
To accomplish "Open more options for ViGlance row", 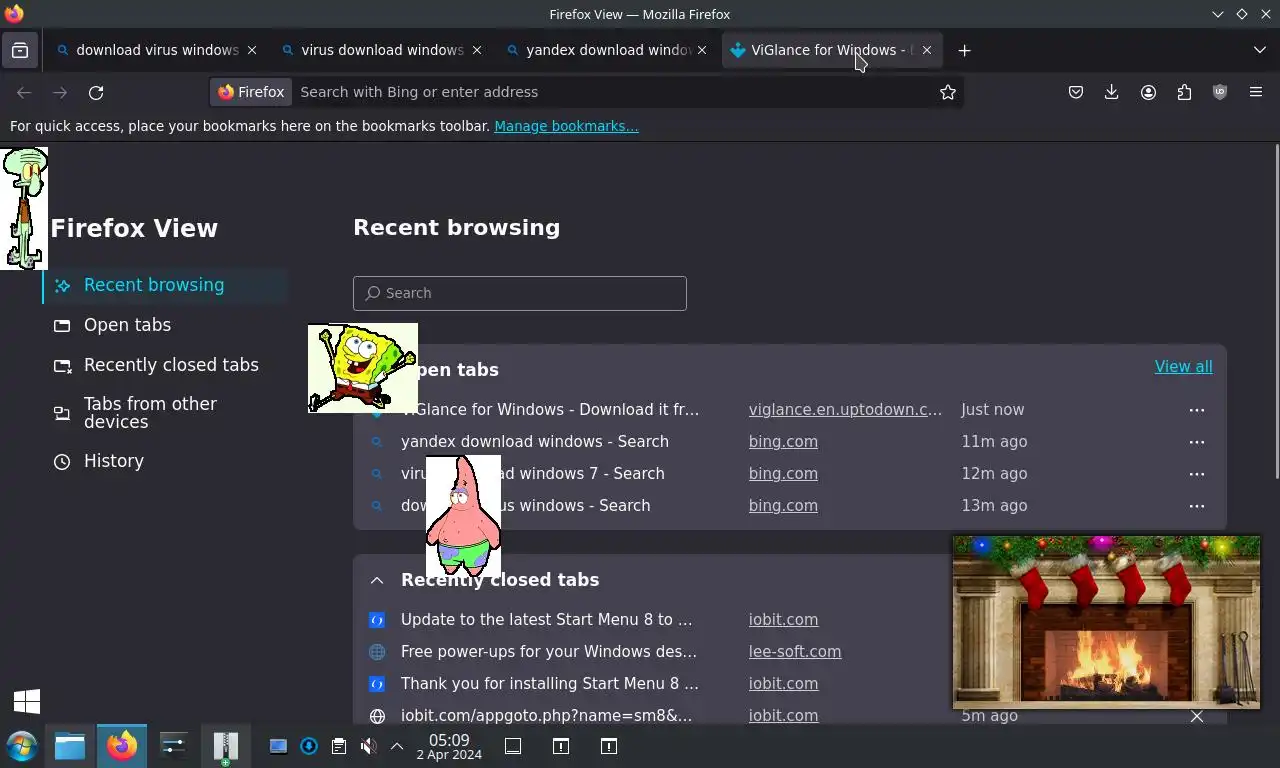I will (1197, 410).
